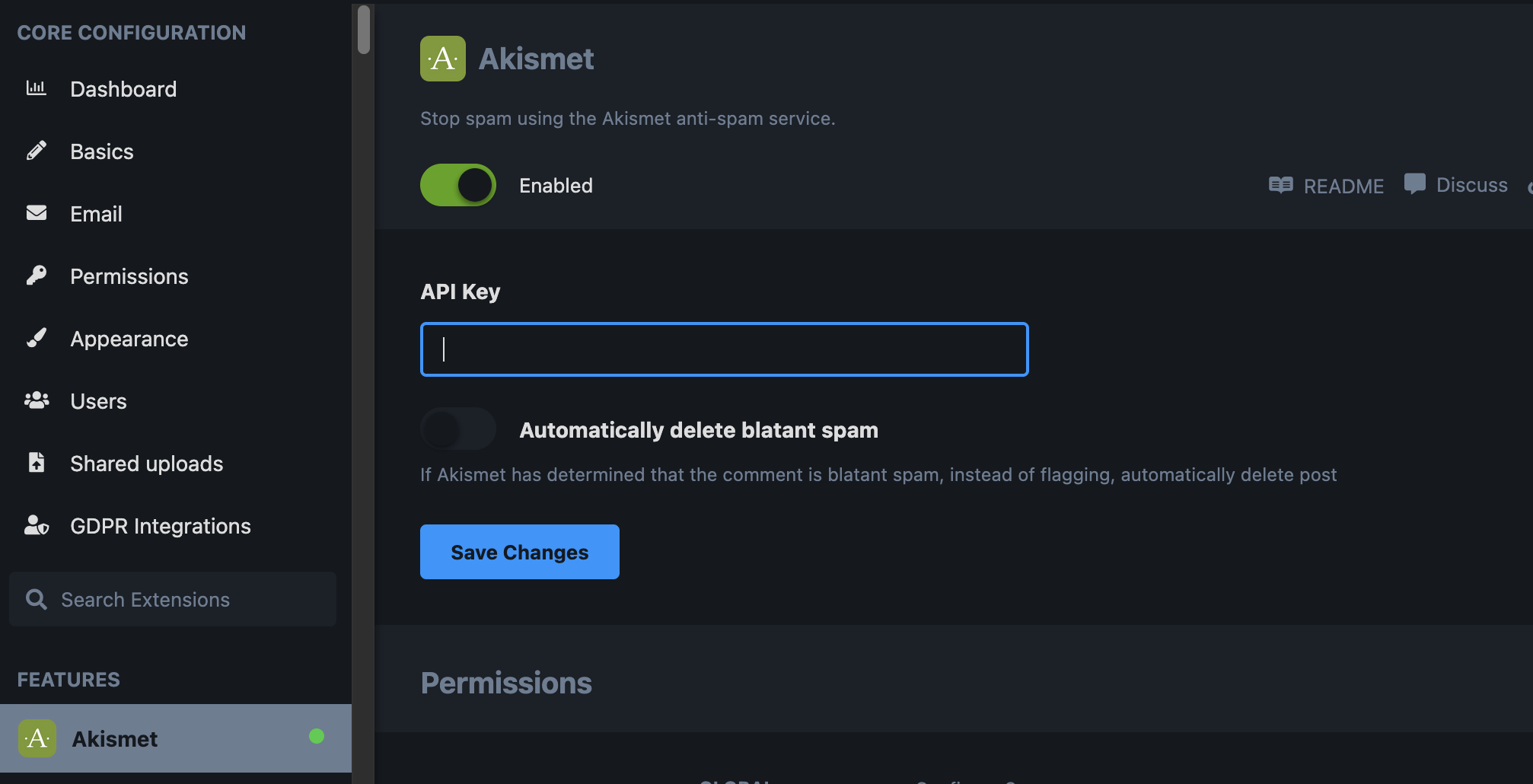Click the Permissions key icon
The image size is (1533, 784).
37,276
